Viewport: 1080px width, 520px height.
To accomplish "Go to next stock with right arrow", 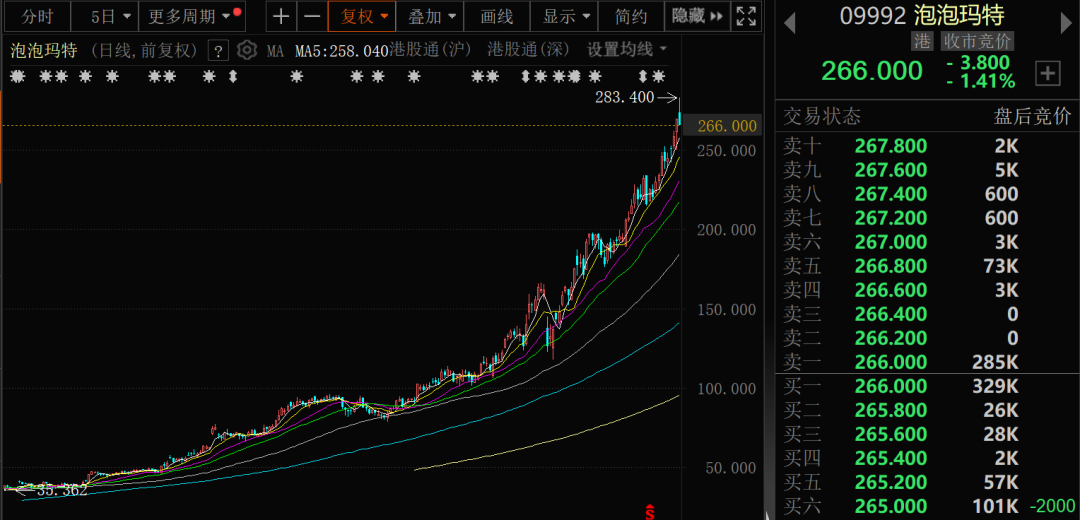I will [x=1065, y=20].
